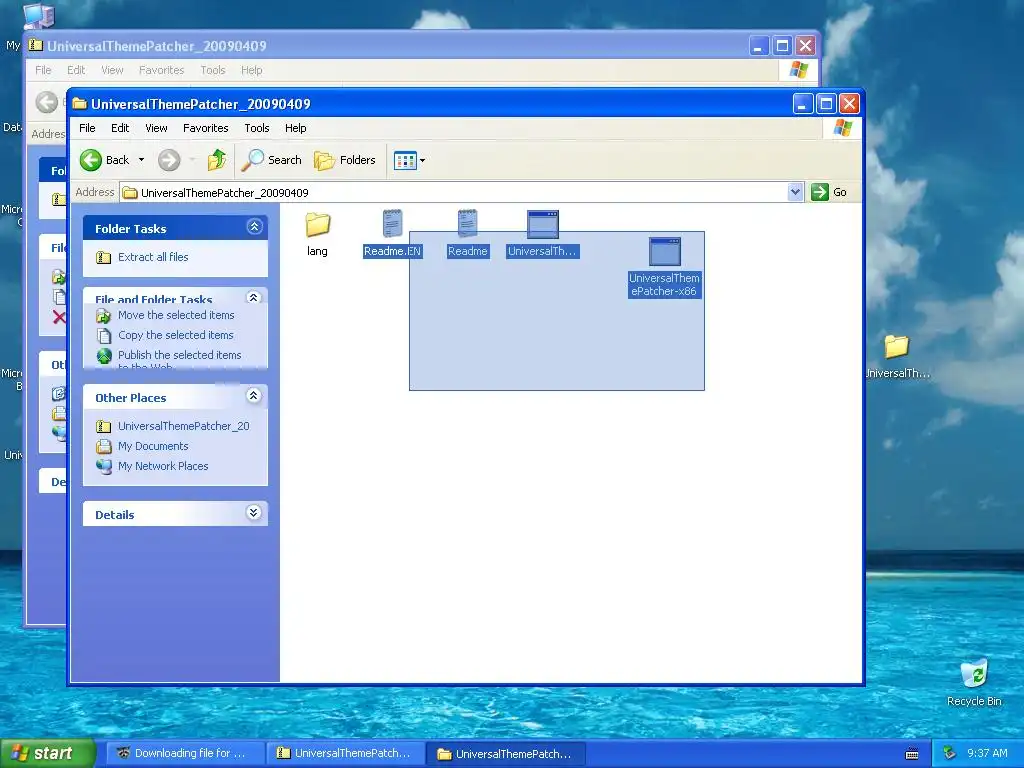Screen dimensions: 1024x768
Task: Open the Back history dropdown arrow
Action: tap(141, 160)
